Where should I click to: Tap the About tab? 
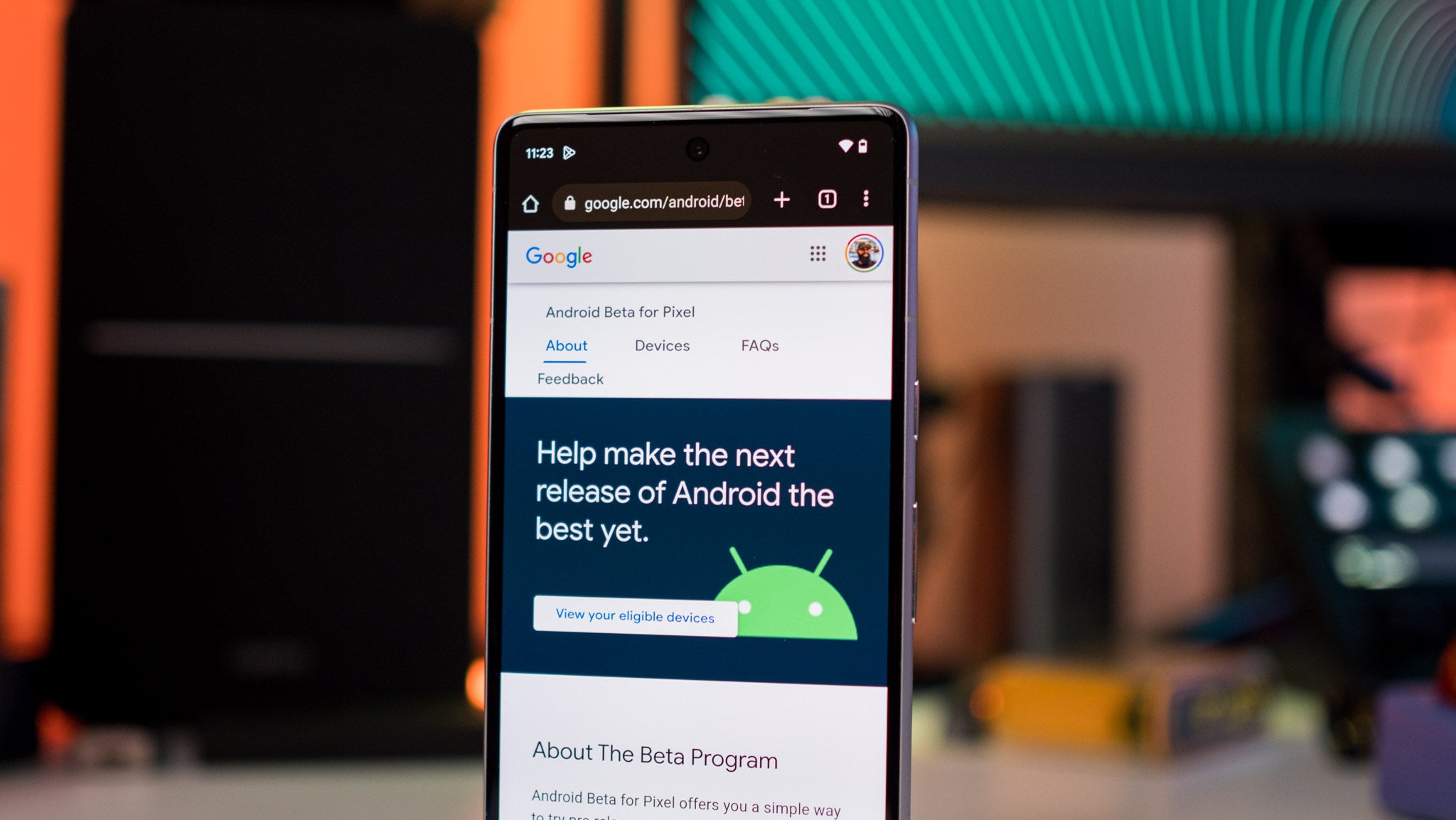pos(565,344)
